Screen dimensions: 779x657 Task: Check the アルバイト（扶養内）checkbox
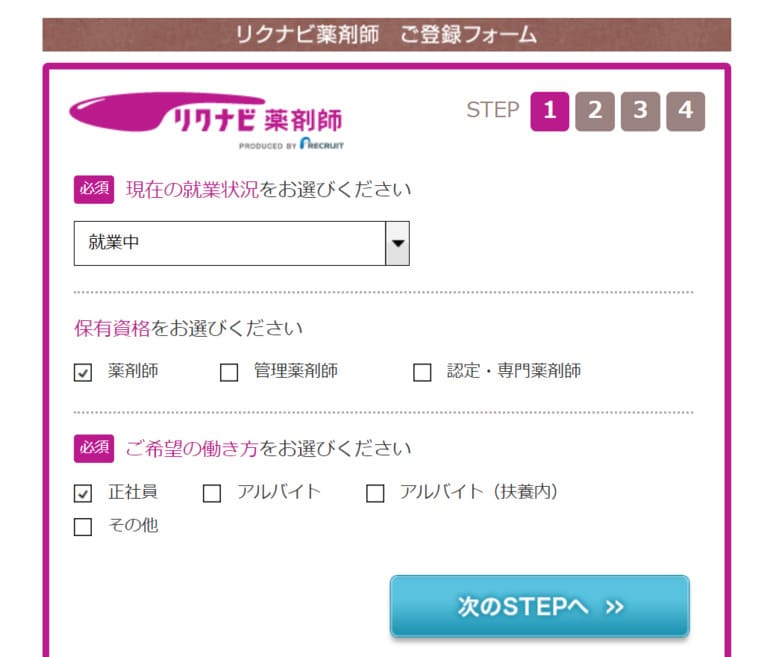375,493
